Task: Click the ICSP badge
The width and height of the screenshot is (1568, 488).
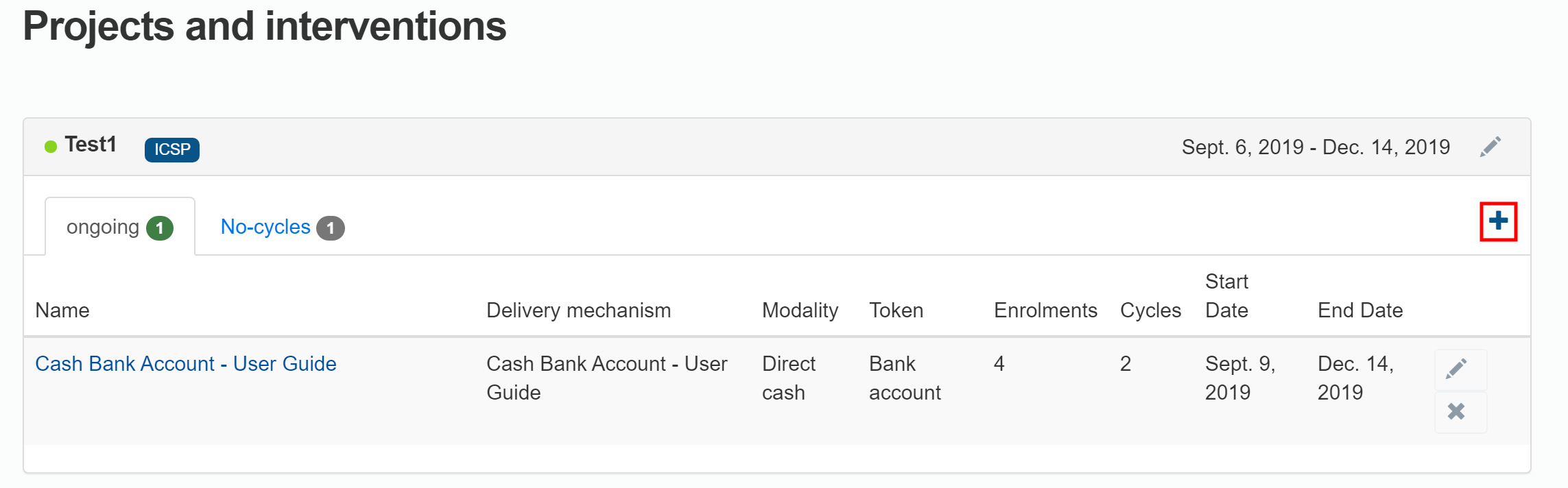Action: [171, 149]
